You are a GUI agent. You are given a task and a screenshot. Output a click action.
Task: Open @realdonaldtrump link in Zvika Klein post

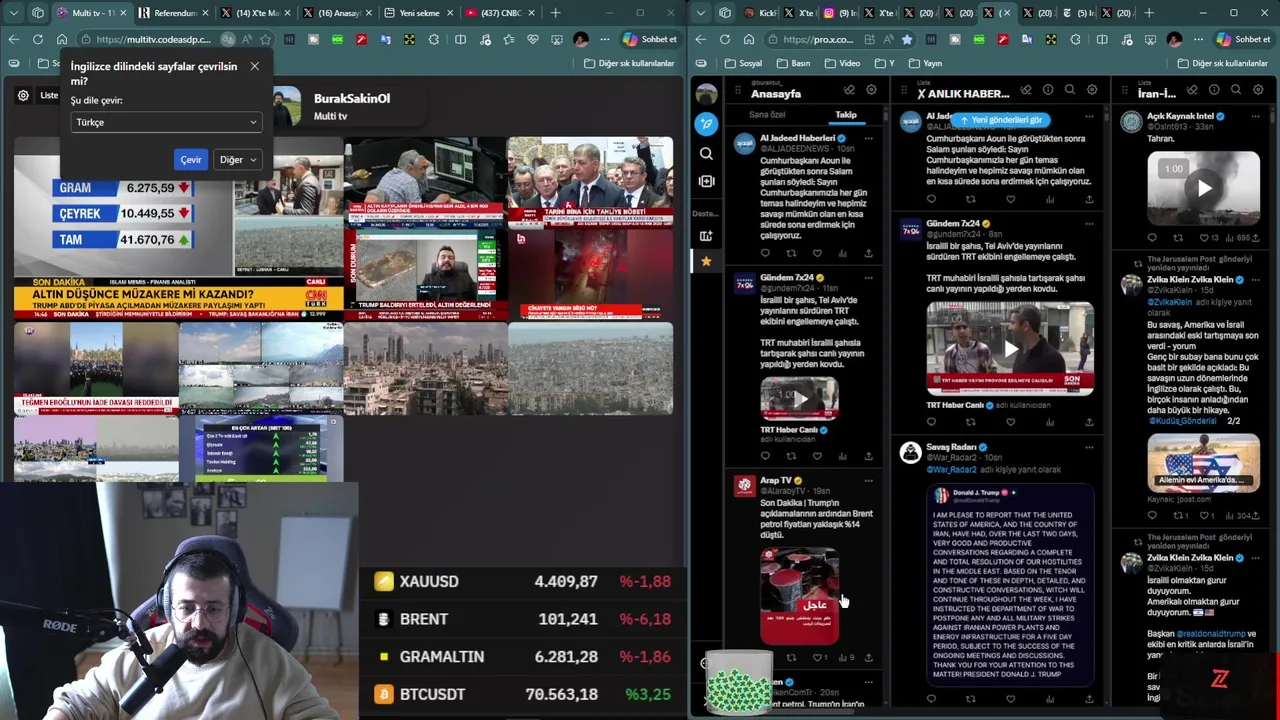pyautogui.click(x=1211, y=634)
